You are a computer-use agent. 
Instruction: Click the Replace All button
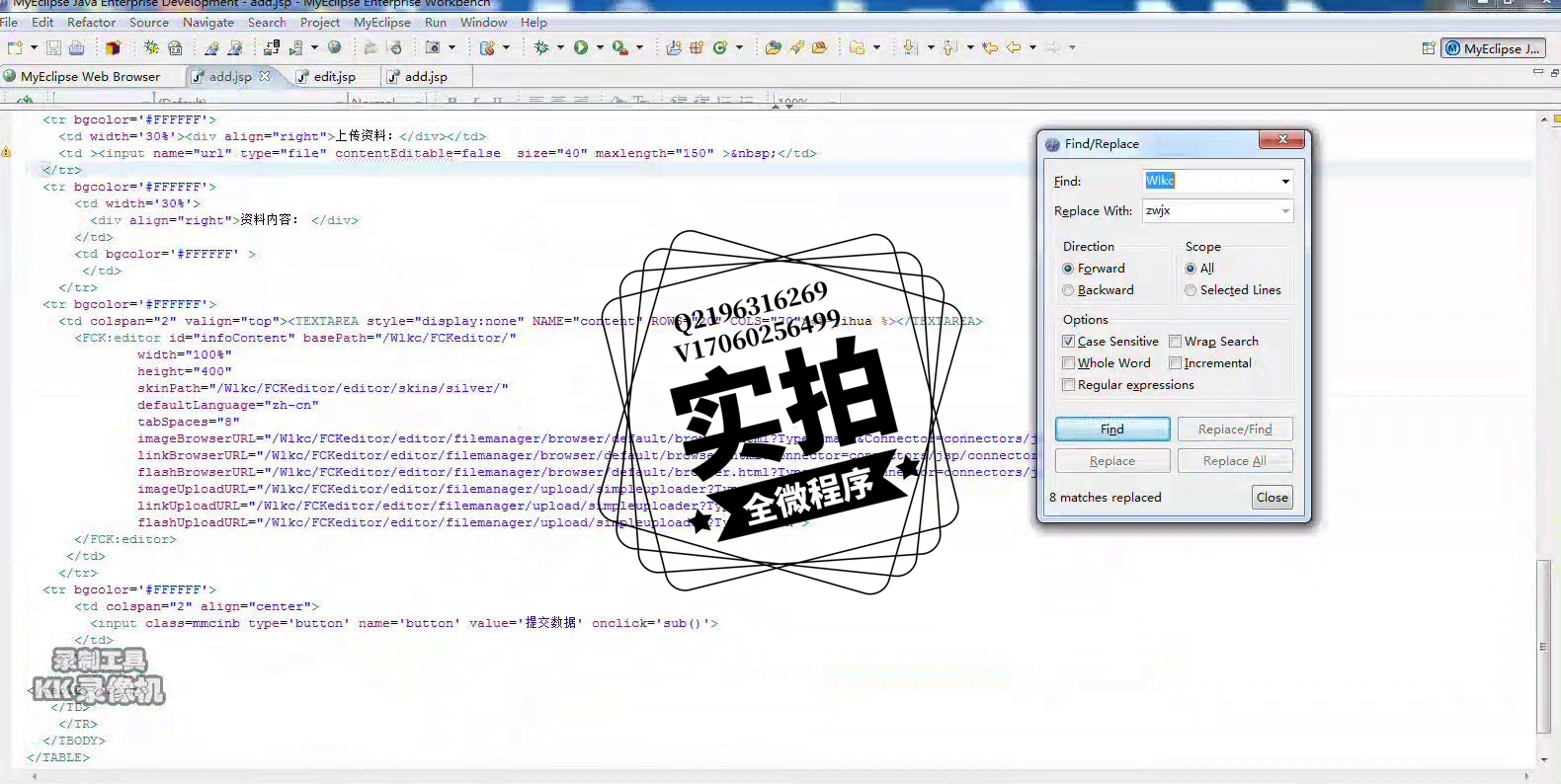tap(1235, 461)
